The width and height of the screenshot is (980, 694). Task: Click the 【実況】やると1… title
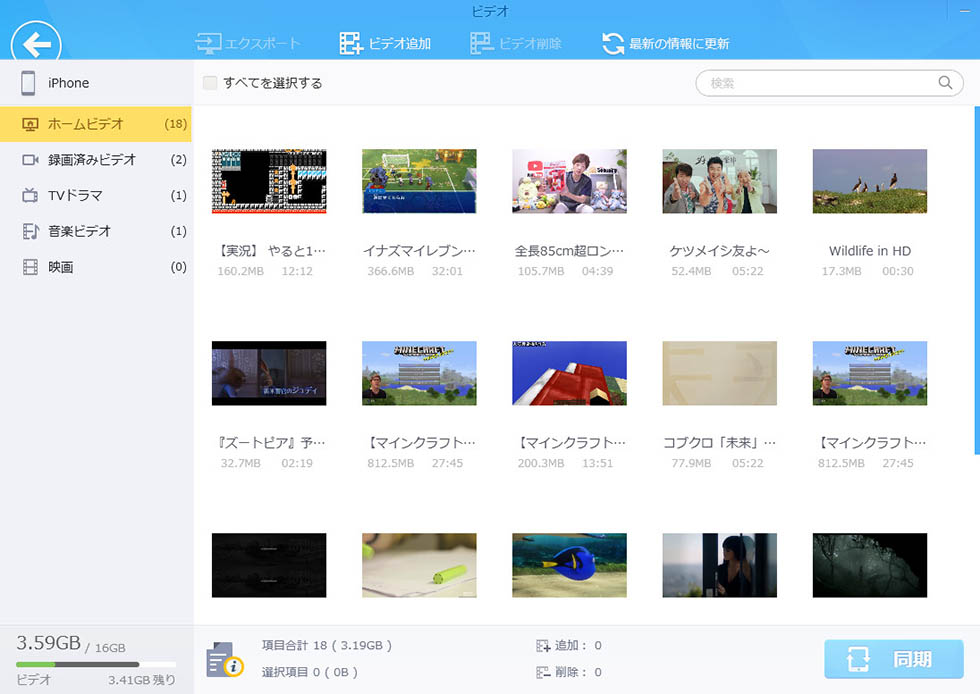click(271, 251)
